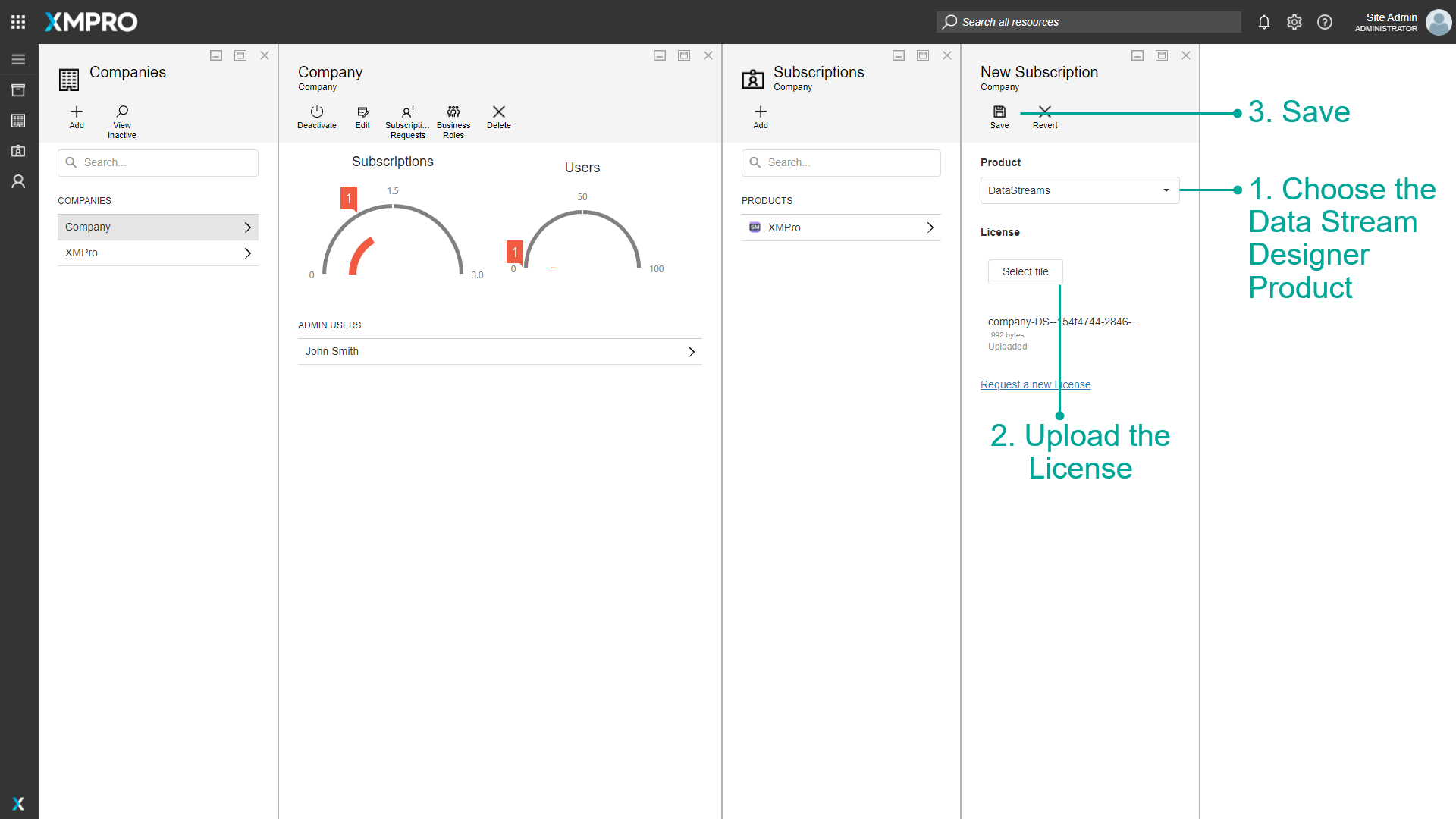Open the Product DataStreams dropdown
The image size is (1456, 819).
(1079, 190)
